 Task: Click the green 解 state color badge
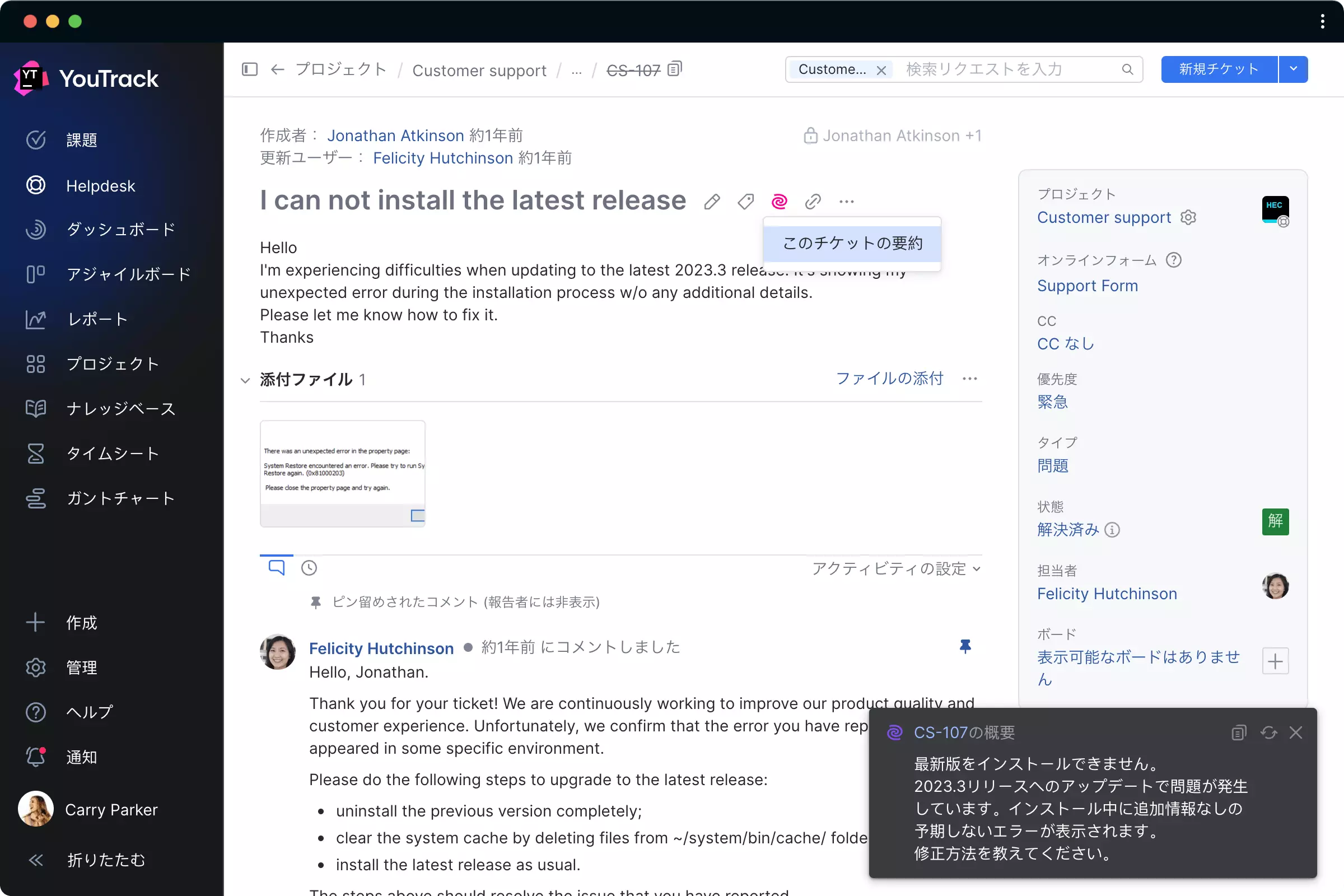[x=1275, y=521]
